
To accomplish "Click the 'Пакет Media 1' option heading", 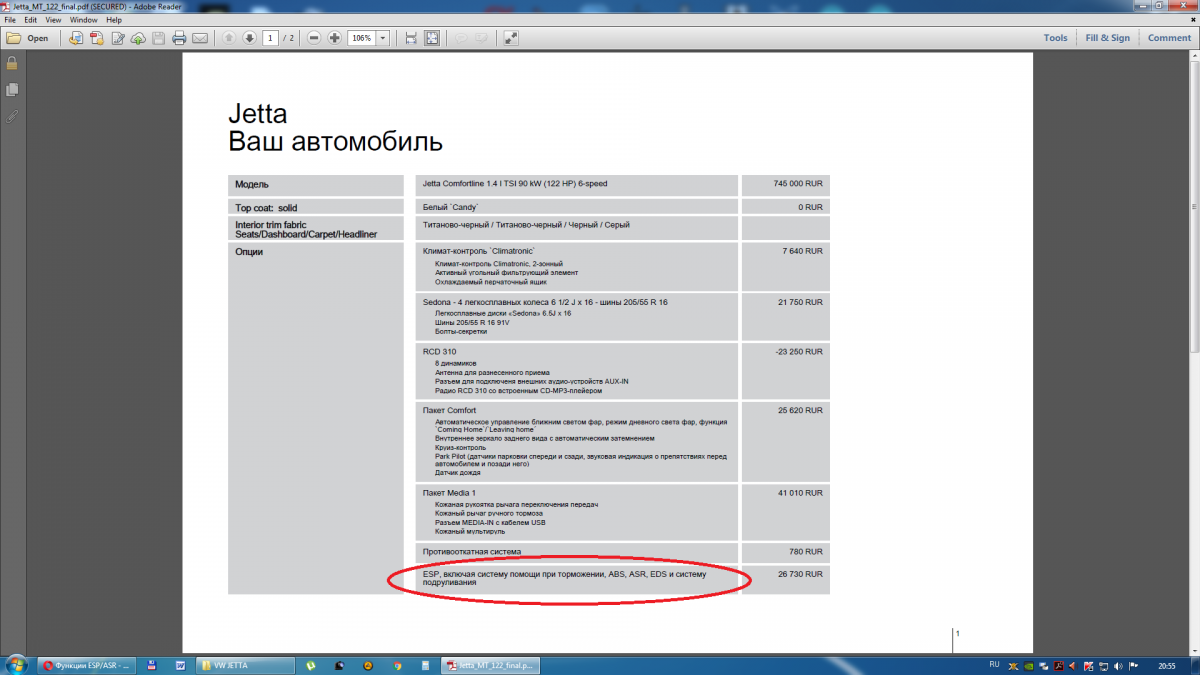I will coord(450,493).
